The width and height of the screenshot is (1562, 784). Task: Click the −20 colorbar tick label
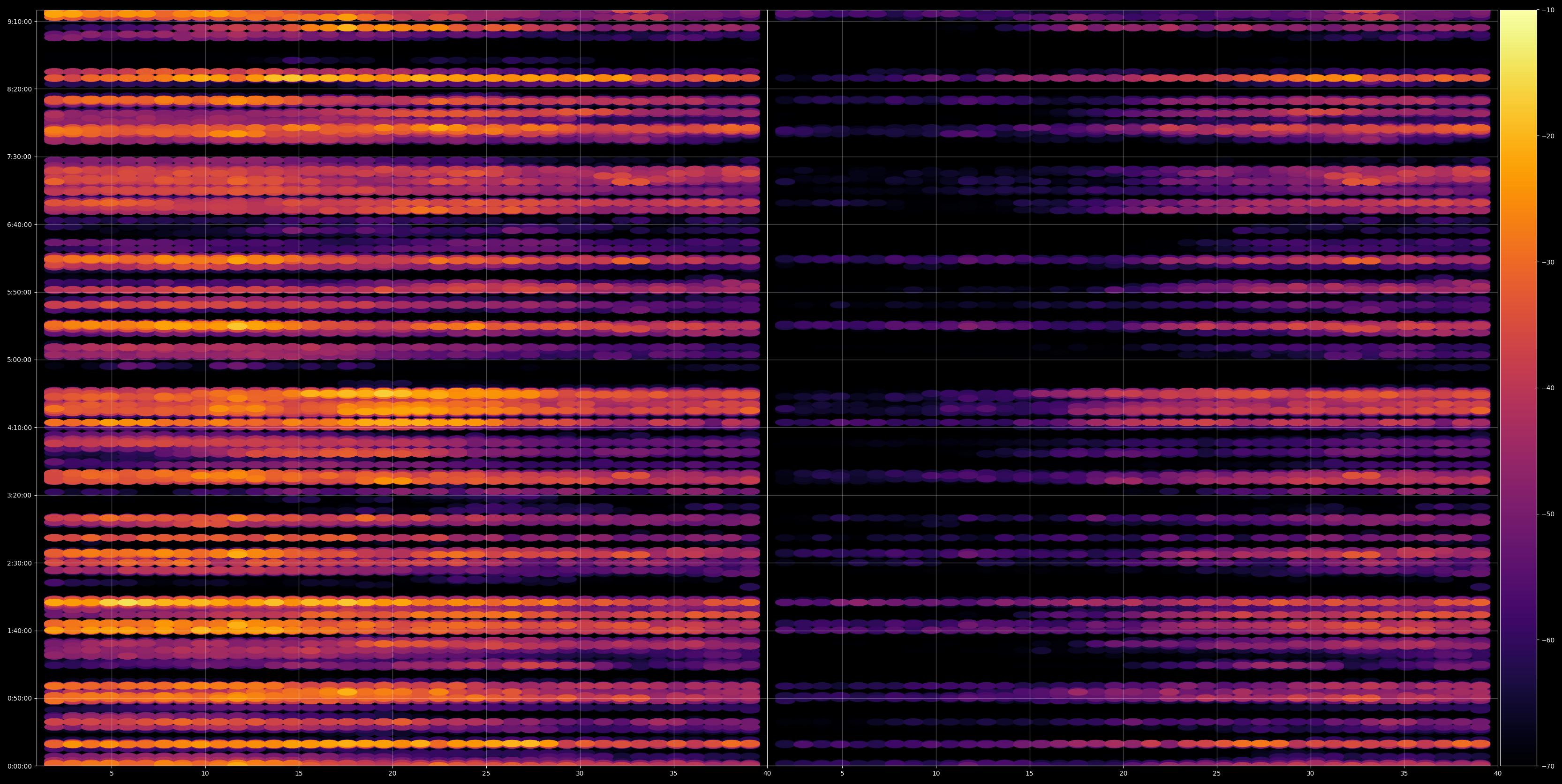[1547, 136]
